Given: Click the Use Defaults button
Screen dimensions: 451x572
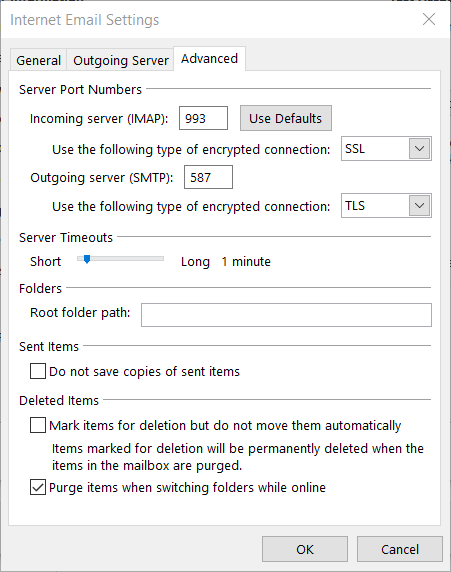Looking at the screenshot, I should click(x=286, y=118).
